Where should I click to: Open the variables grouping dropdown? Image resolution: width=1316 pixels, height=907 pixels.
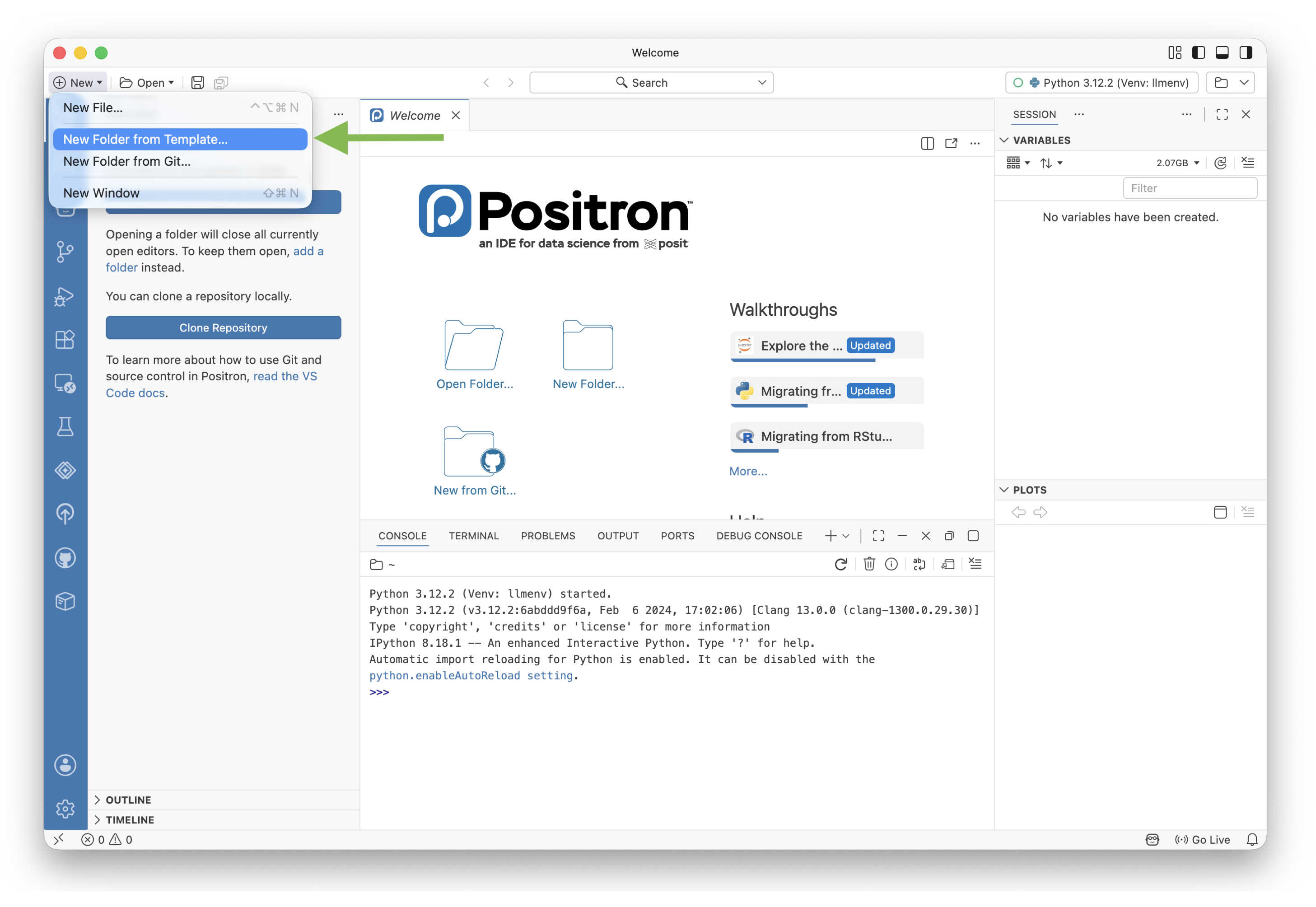pos(1017,163)
